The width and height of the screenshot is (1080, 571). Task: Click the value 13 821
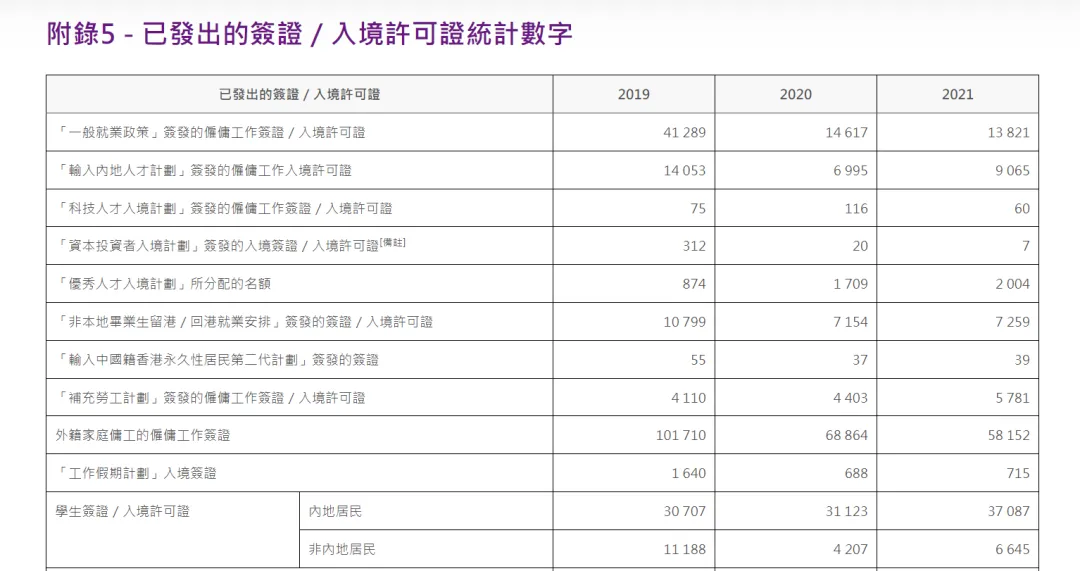coord(1008,132)
